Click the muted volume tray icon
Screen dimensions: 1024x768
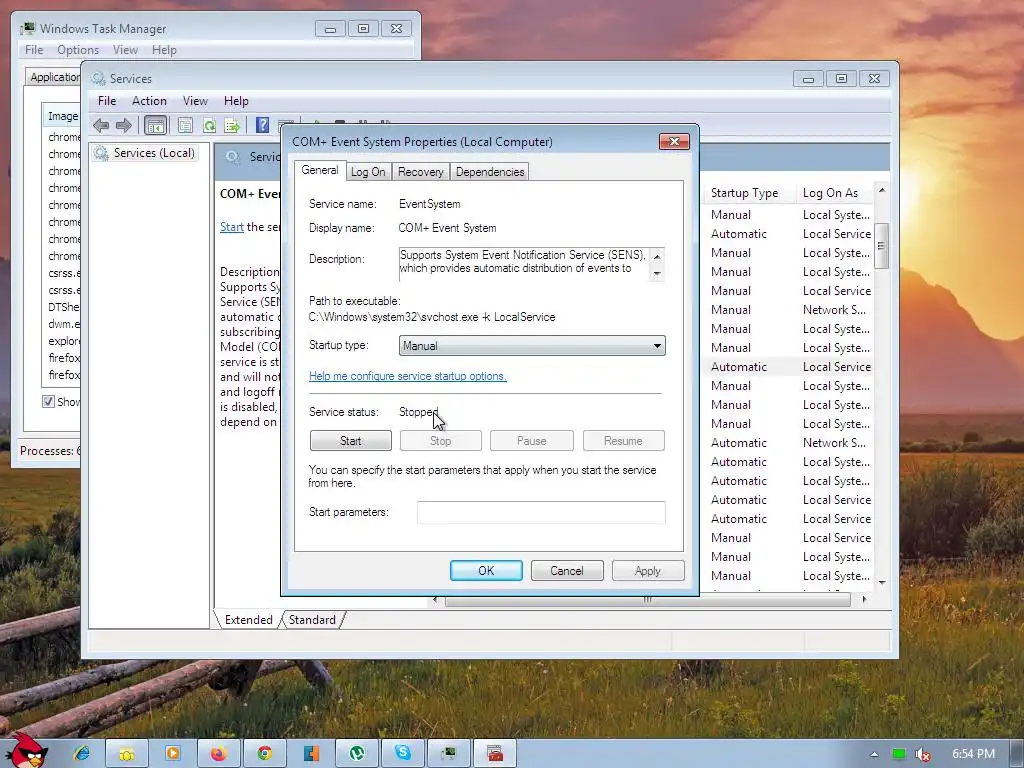(922, 754)
